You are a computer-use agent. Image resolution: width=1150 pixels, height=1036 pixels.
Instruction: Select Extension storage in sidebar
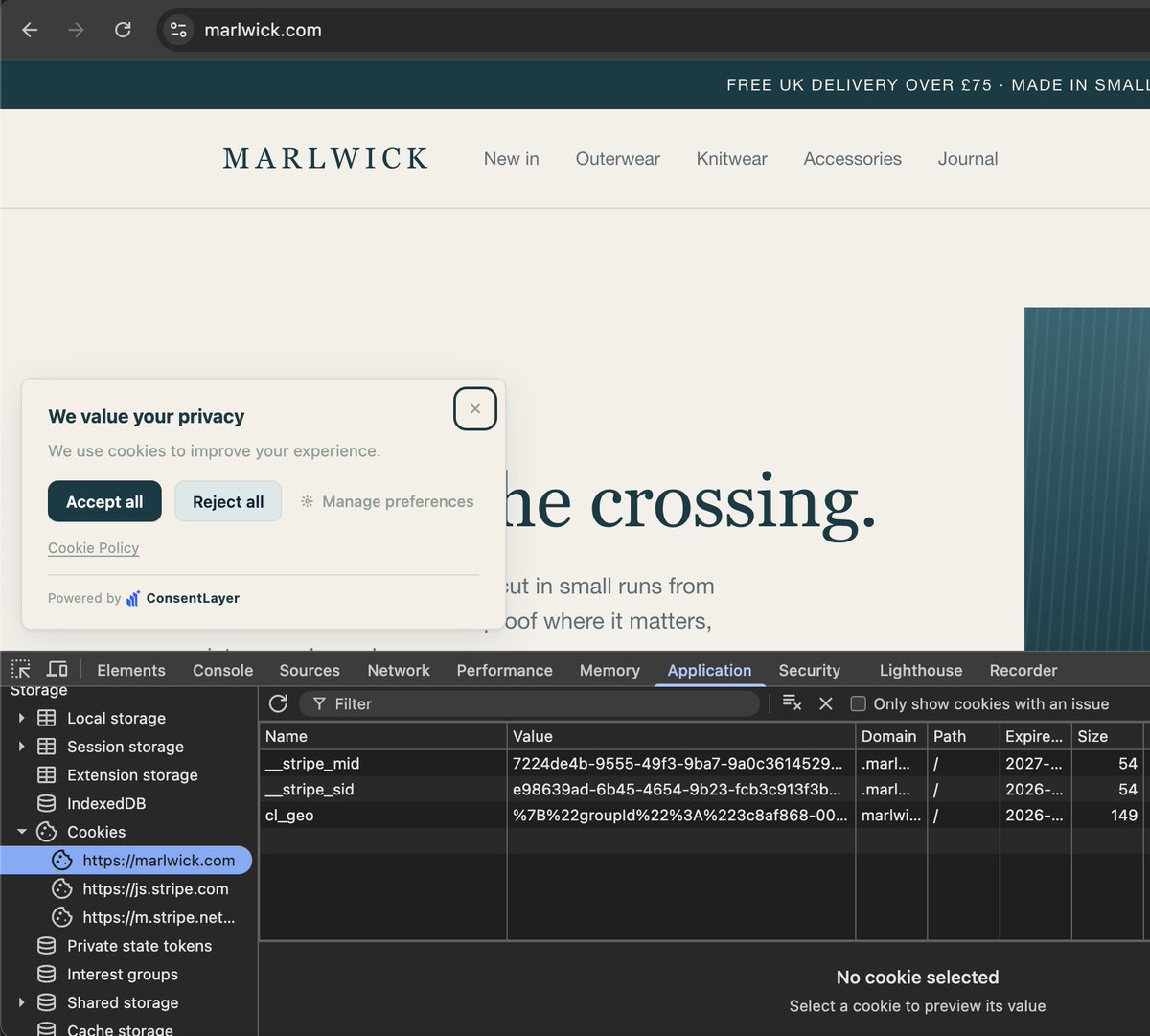[132, 775]
